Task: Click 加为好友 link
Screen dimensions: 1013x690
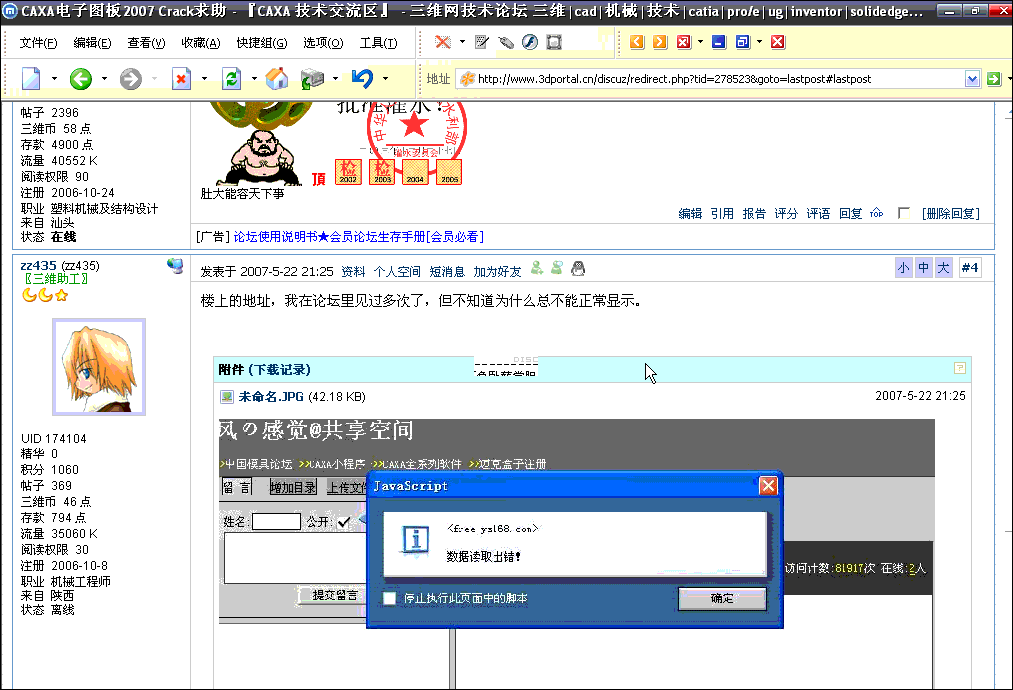Action: point(497,271)
